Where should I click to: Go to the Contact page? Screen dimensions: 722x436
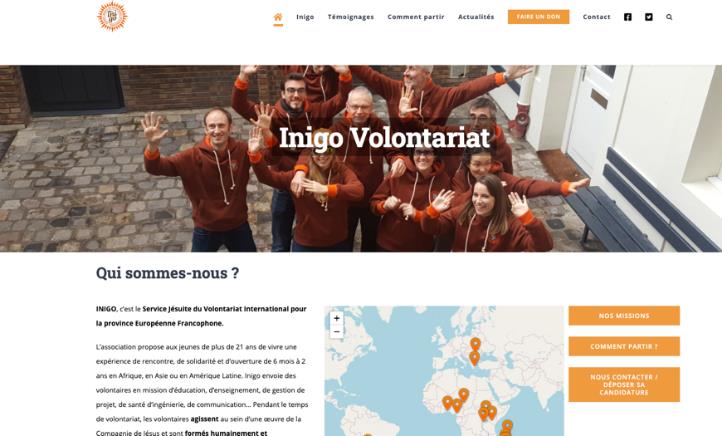(x=596, y=17)
